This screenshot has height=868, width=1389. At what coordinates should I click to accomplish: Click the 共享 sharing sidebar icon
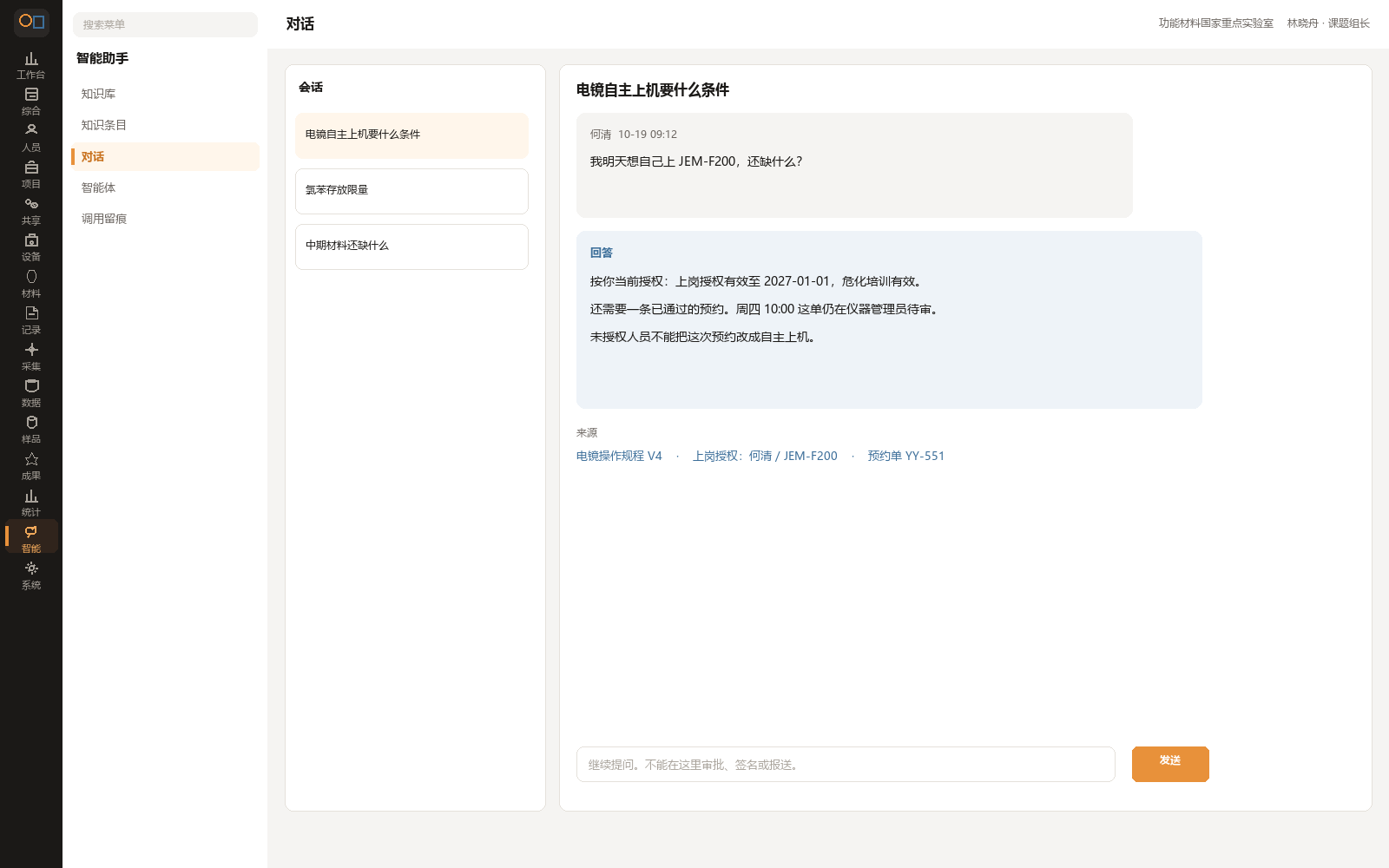[31, 211]
